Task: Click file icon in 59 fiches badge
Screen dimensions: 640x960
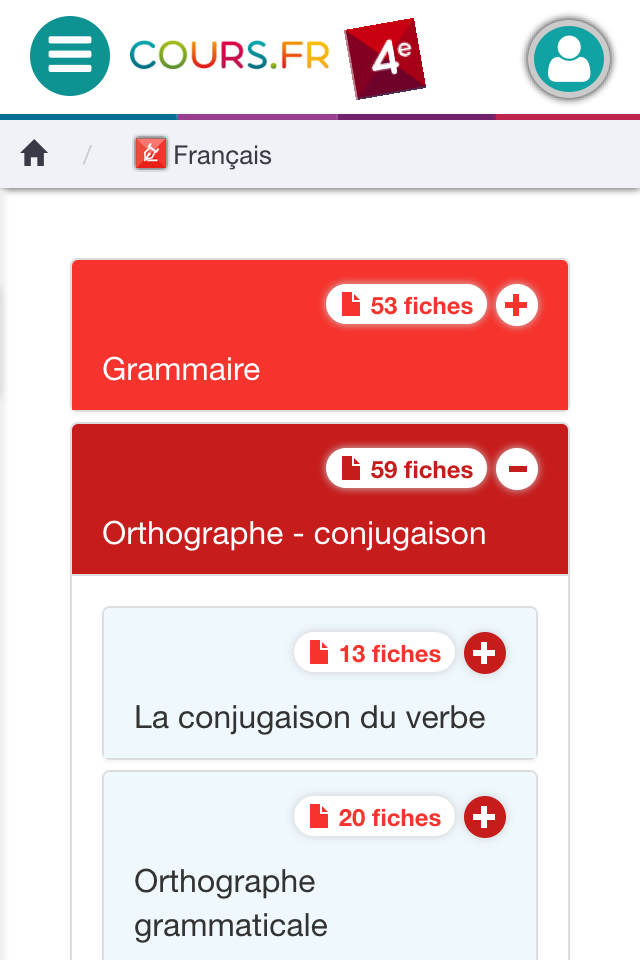Action: [x=351, y=469]
